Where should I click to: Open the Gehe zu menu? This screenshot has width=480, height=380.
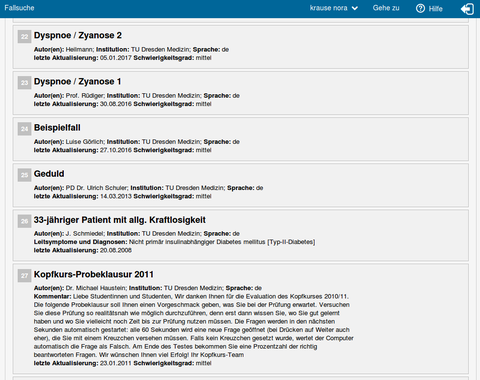(386, 8)
